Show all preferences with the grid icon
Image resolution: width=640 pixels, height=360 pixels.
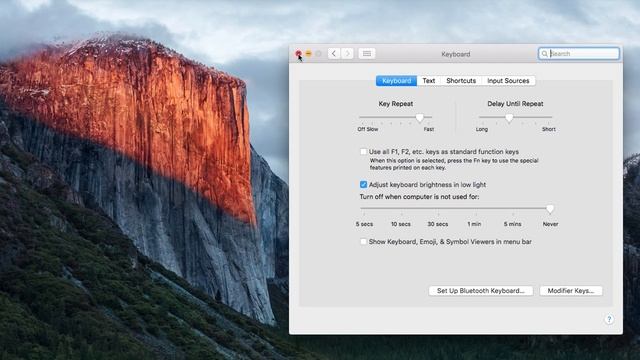pyautogui.click(x=367, y=53)
